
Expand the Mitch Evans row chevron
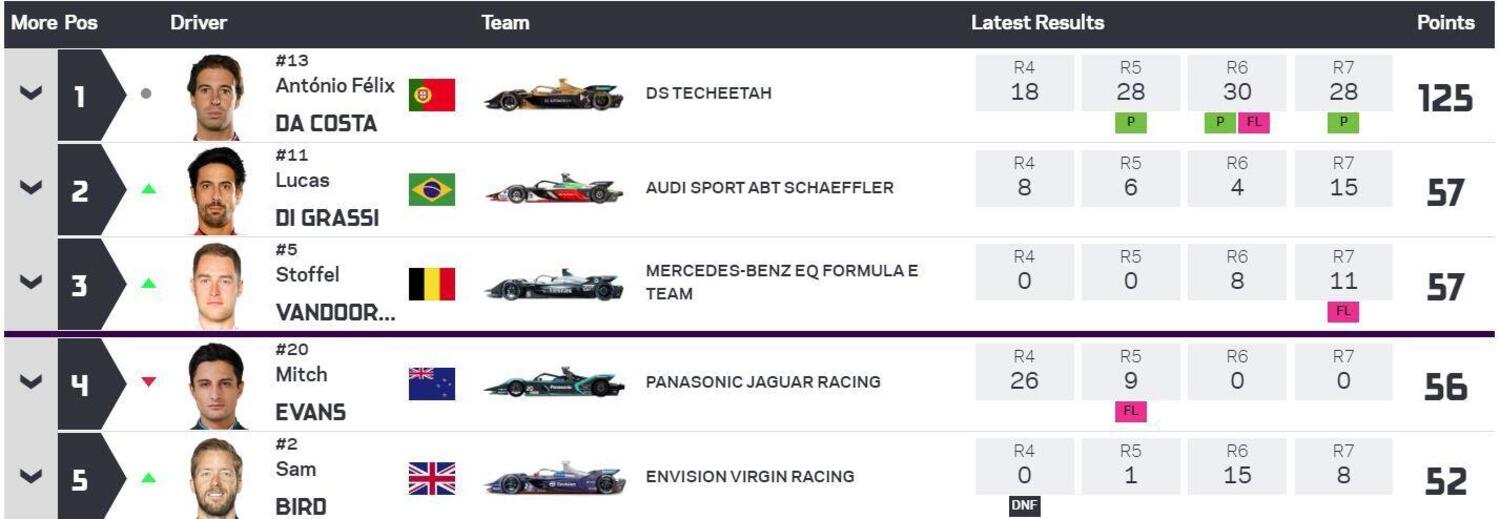31,383
